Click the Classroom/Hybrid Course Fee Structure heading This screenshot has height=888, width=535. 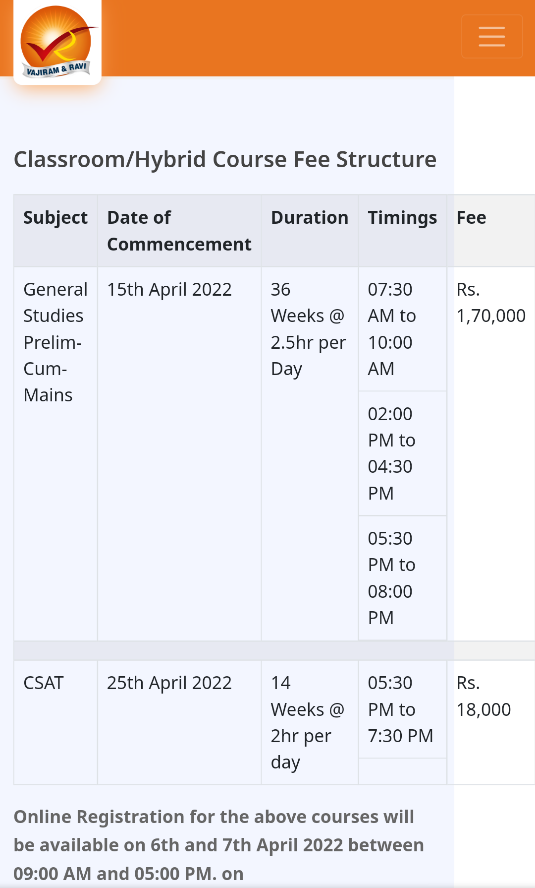click(x=225, y=160)
